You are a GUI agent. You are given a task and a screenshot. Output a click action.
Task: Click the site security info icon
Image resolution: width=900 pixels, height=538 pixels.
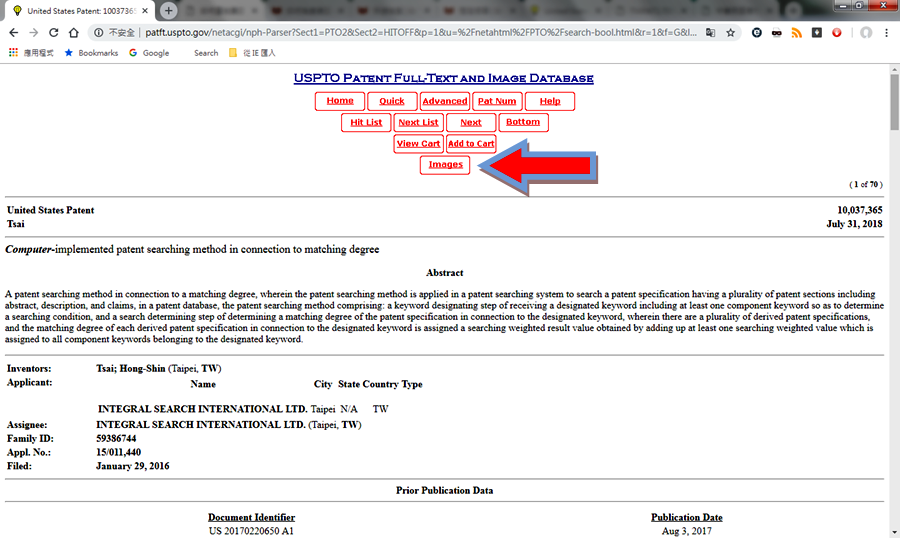99,33
